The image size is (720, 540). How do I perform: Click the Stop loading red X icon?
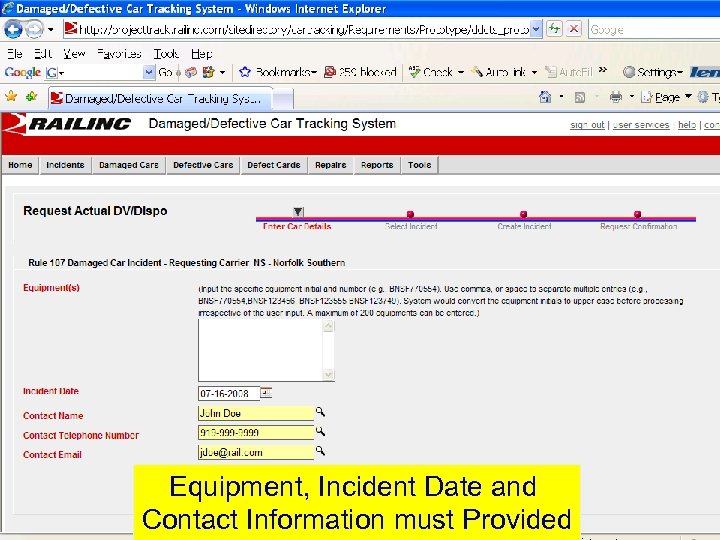pyautogui.click(x=574, y=29)
